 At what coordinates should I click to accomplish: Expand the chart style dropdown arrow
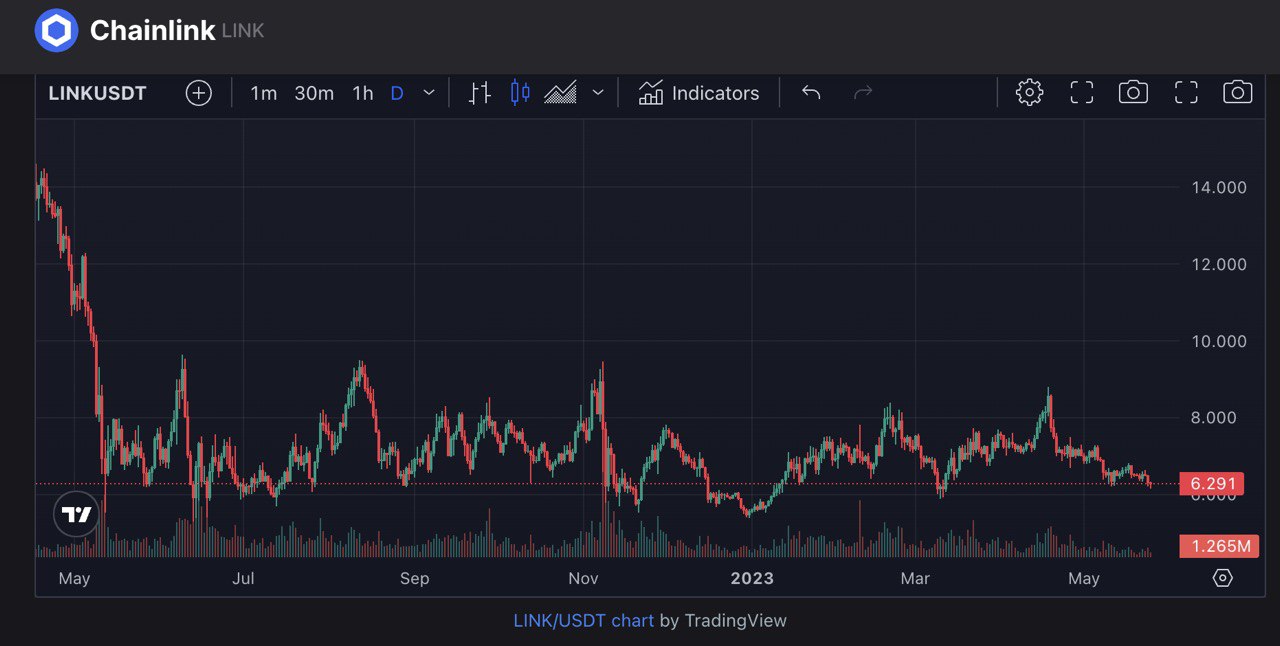[598, 93]
